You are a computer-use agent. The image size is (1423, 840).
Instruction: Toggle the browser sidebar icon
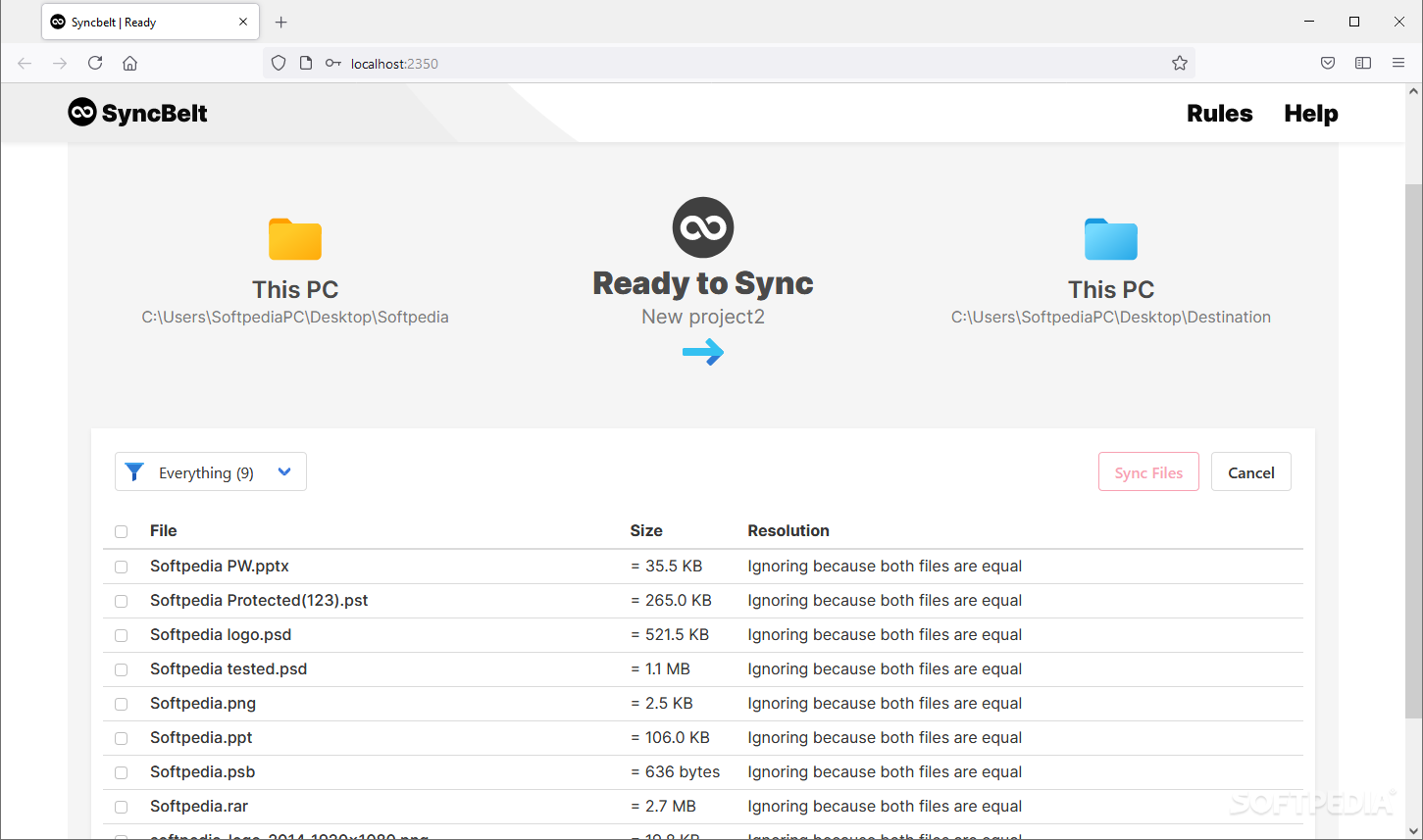1363,63
